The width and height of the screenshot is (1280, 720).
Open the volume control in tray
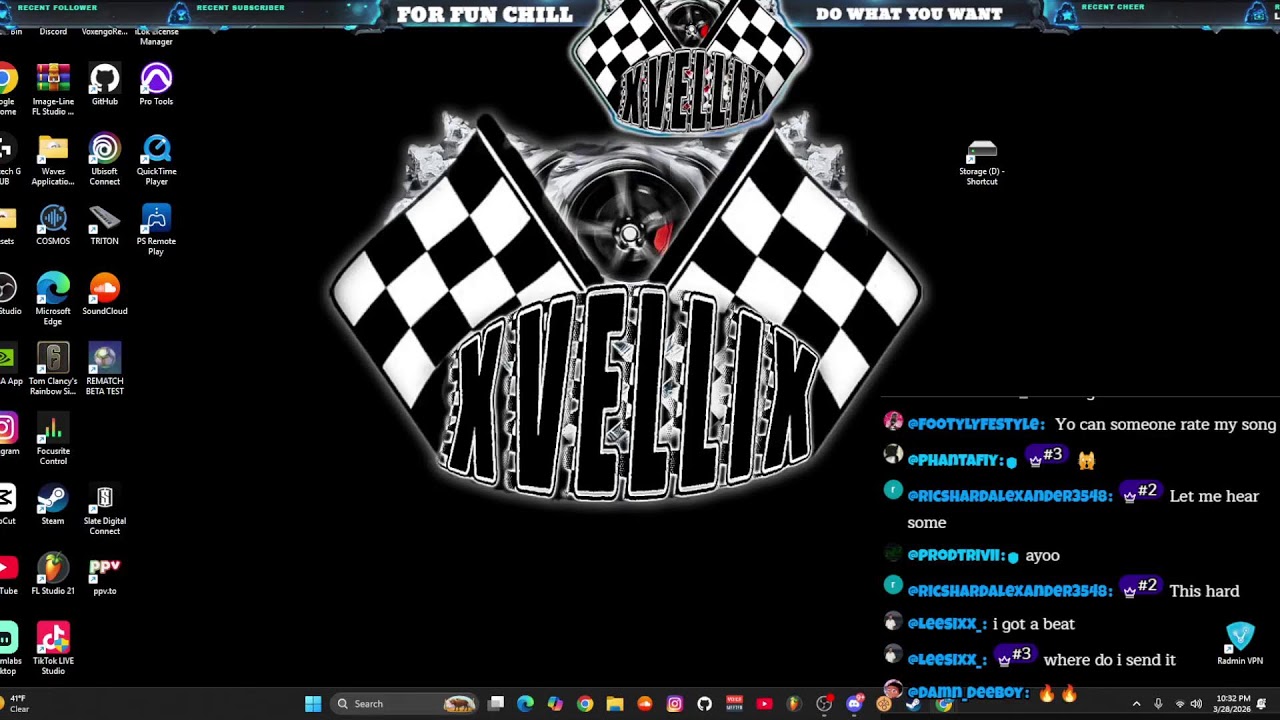[x=1196, y=704]
